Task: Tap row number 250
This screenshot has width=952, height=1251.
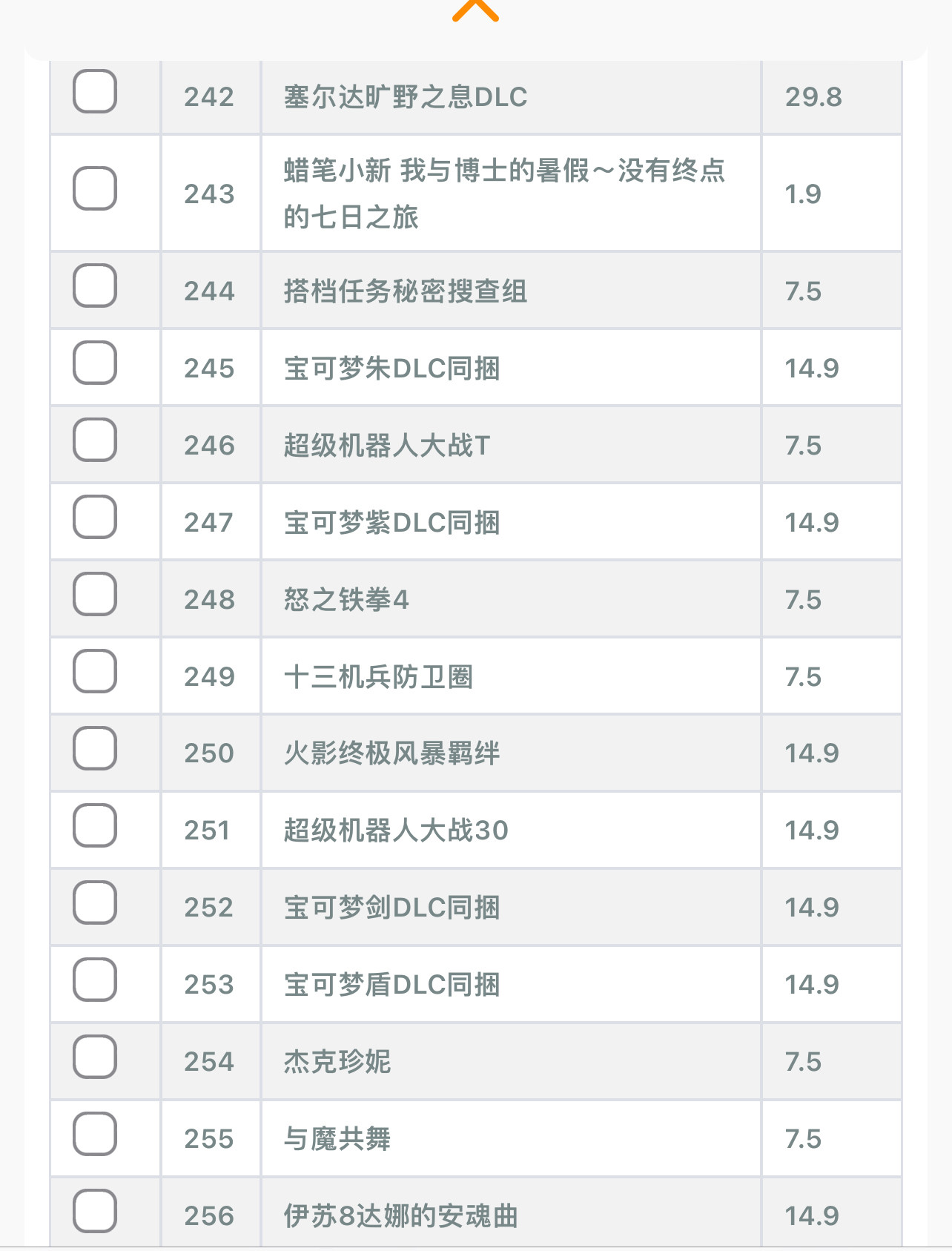Action: (x=209, y=753)
